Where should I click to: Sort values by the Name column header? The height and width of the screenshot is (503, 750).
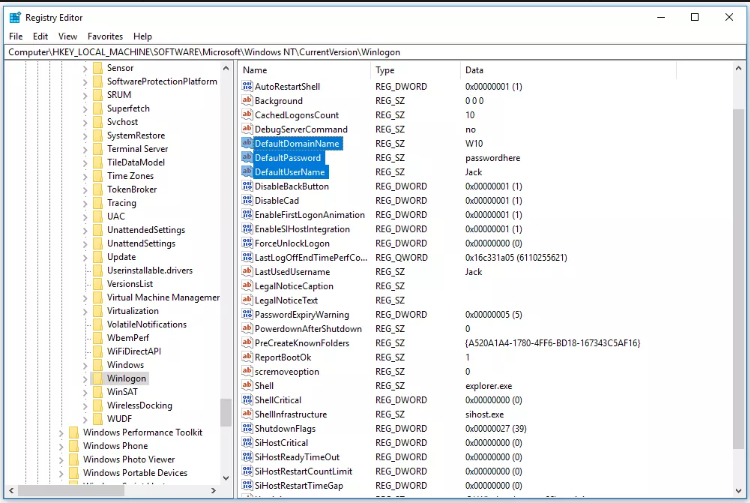pos(304,70)
